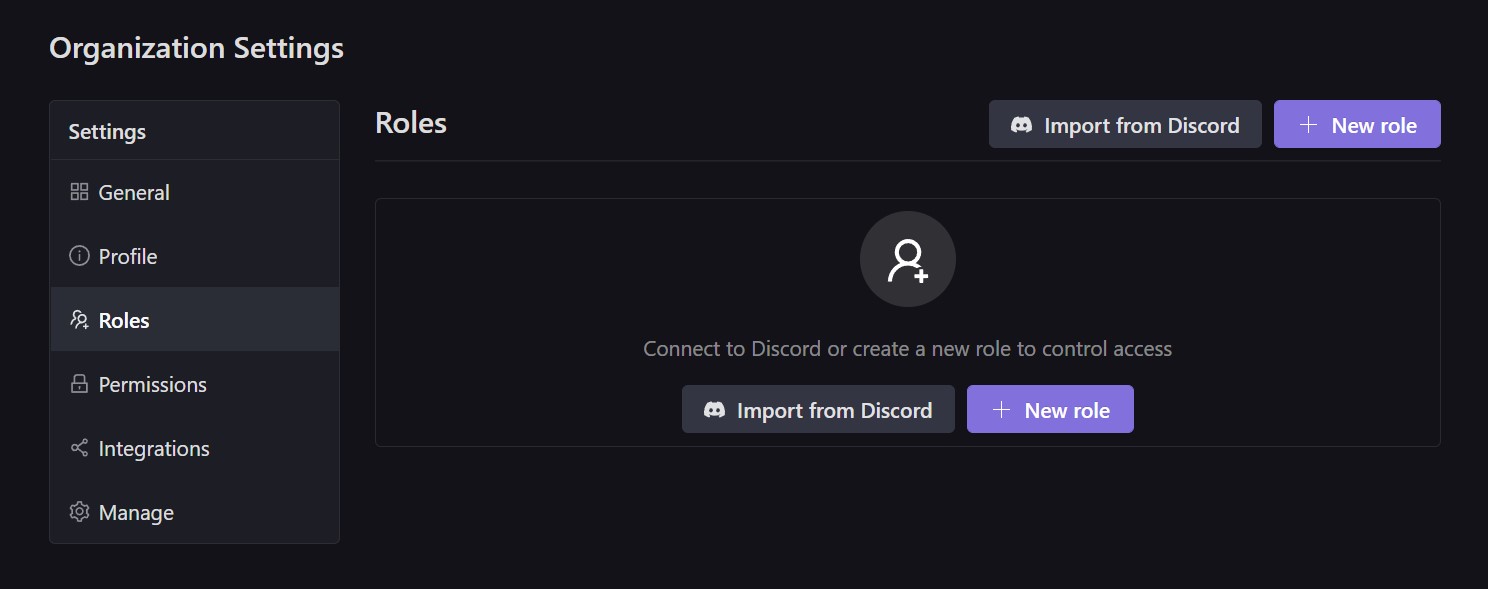Navigate to the Manage section
Viewport: 1488px width, 589px height.
[136, 512]
